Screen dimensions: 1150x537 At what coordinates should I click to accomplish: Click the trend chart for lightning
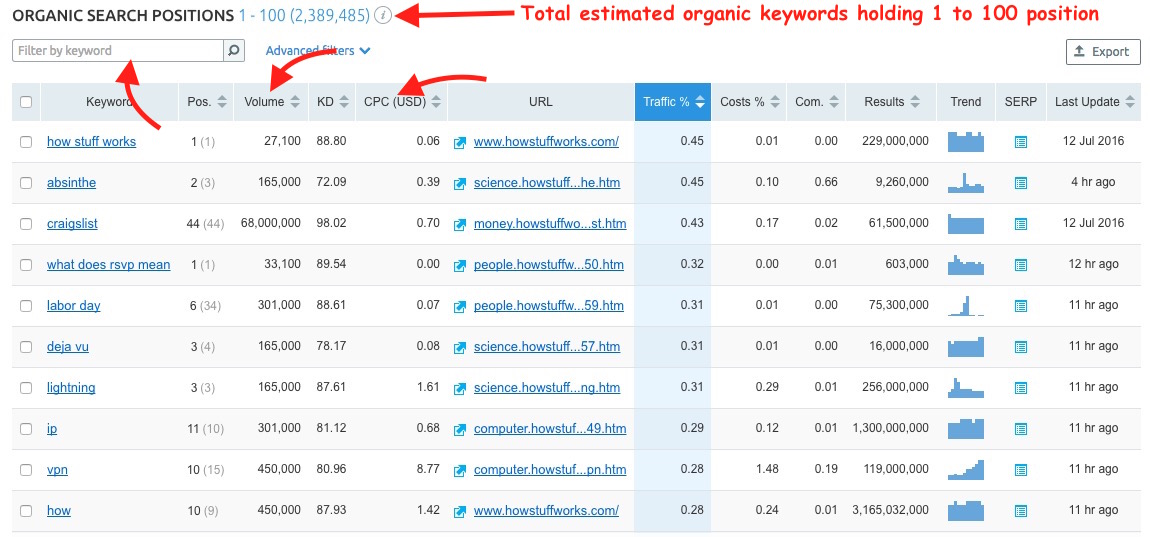(x=965, y=387)
